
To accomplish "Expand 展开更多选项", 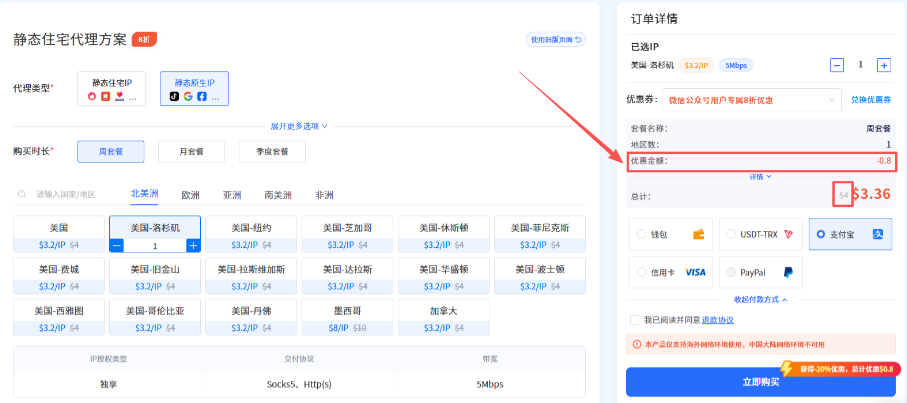I will tap(298, 126).
